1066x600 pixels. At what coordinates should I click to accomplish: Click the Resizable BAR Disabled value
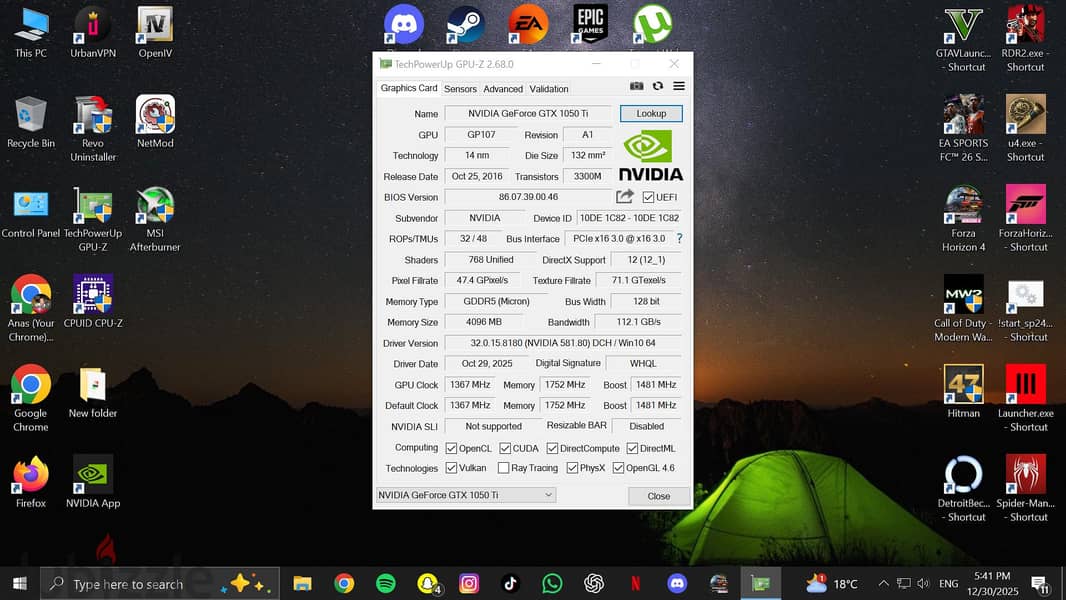647,426
